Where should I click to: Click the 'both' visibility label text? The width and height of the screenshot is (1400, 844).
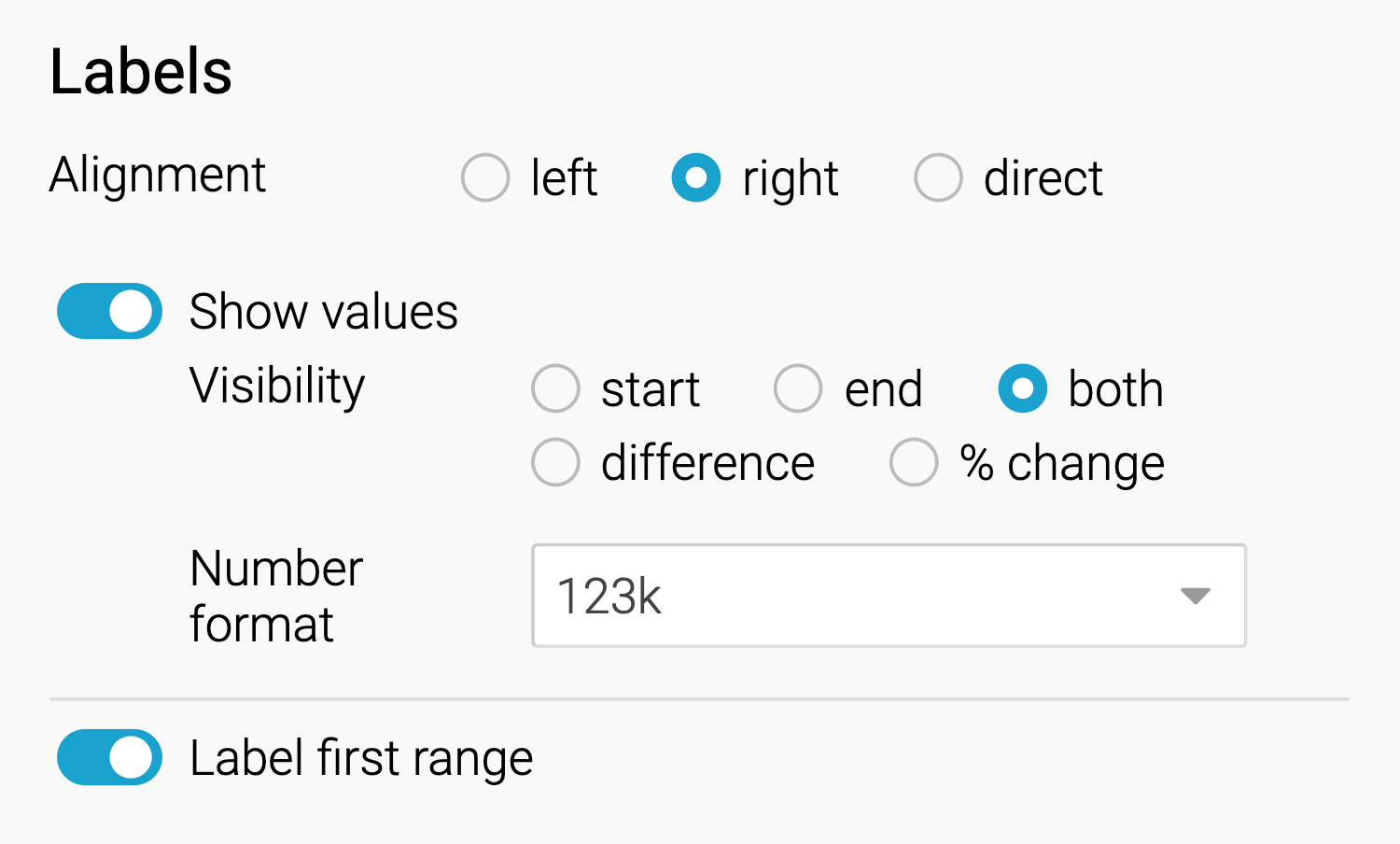1115,389
